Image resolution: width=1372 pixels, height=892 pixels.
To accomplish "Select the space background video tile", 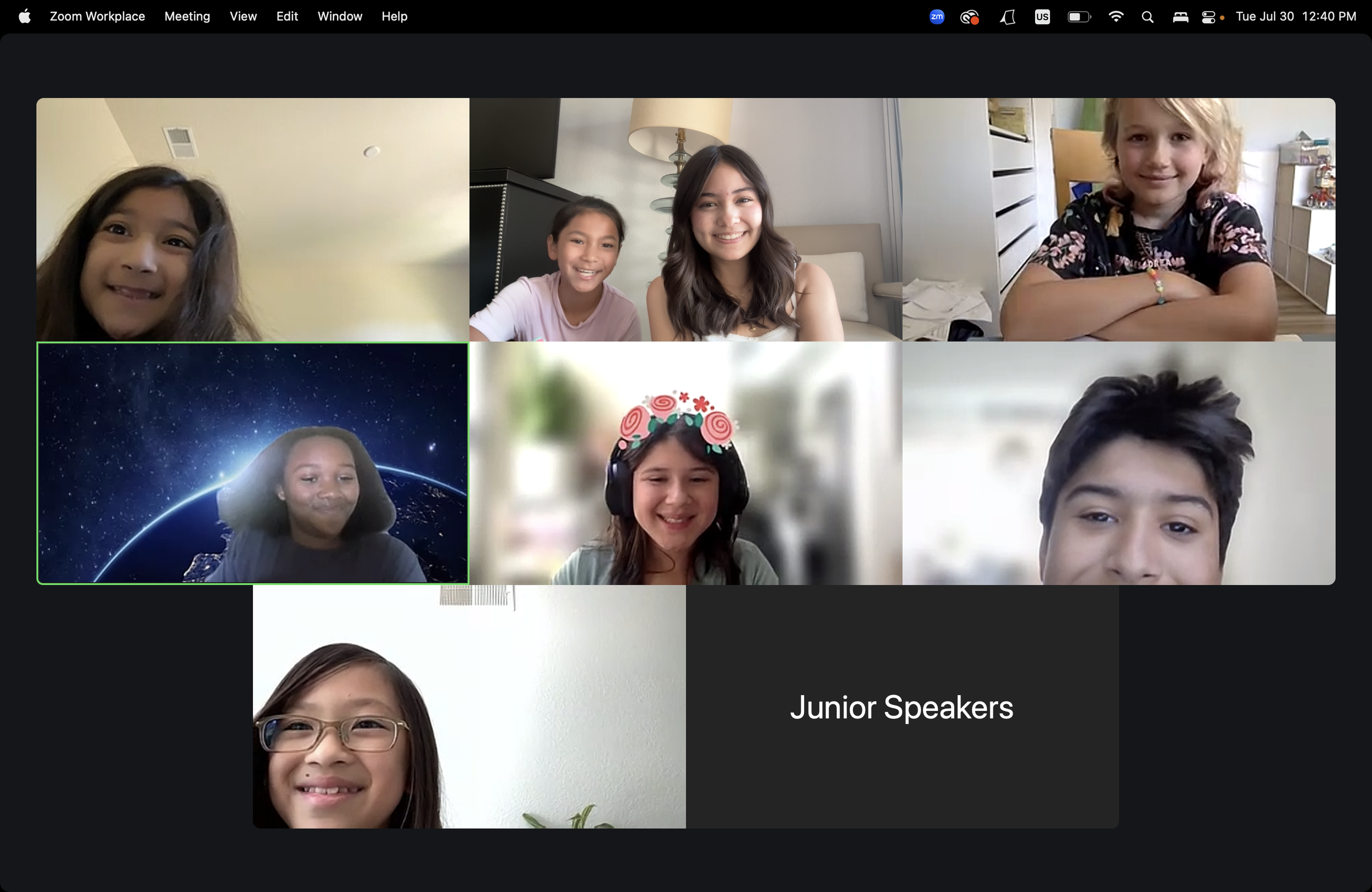I will click(252, 462).
